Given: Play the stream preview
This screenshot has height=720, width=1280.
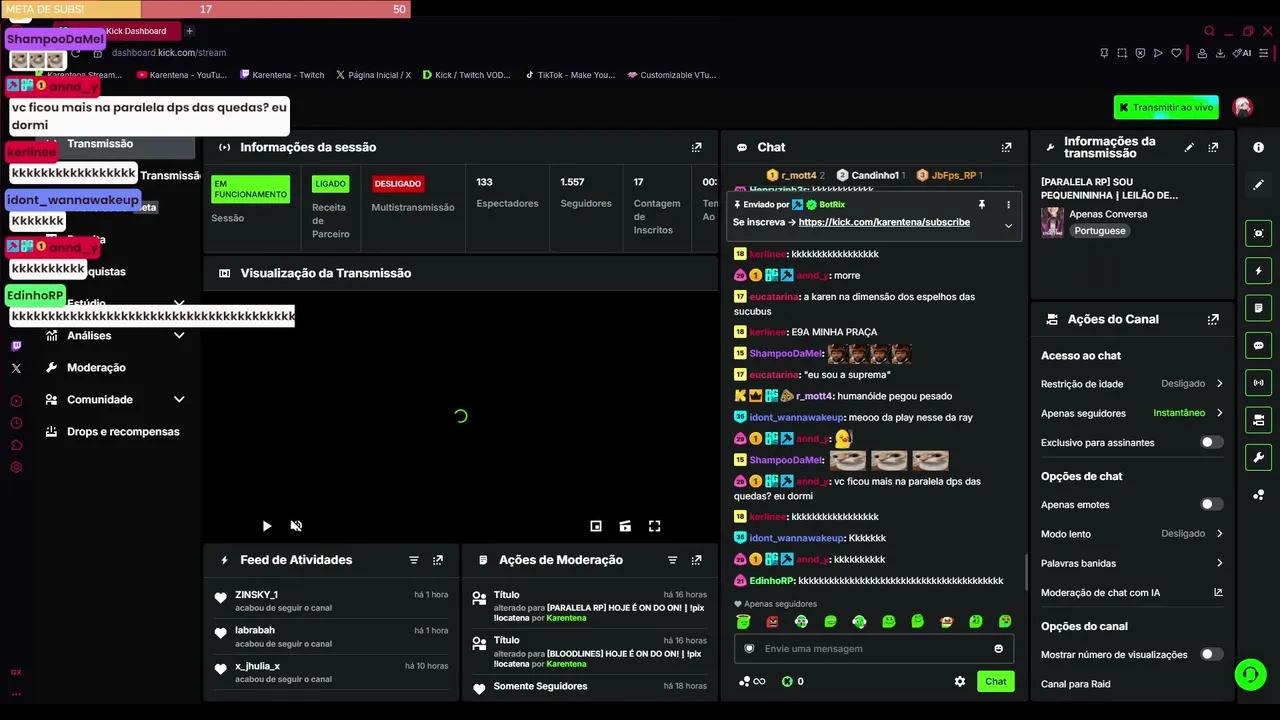Looking at the screenshot, I should tap(267, 526).
